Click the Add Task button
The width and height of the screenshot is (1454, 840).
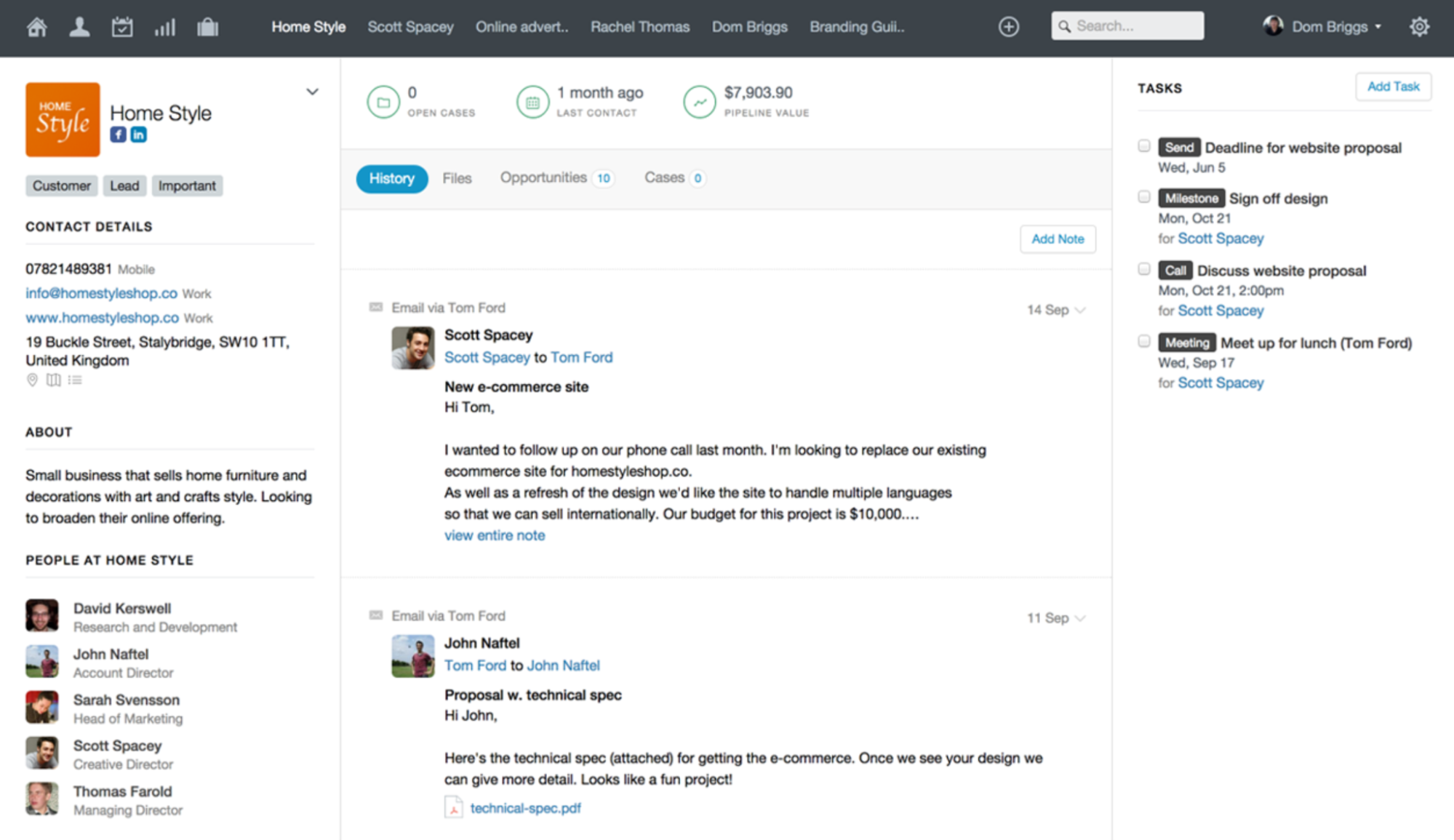click(1393, 87)
